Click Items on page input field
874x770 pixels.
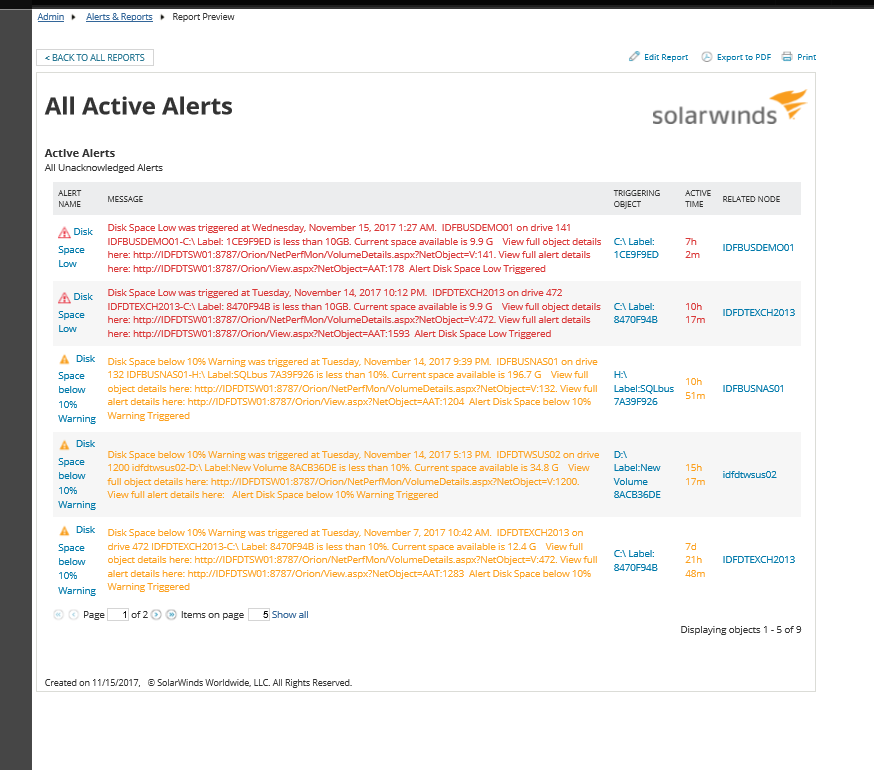pos(259,614)
